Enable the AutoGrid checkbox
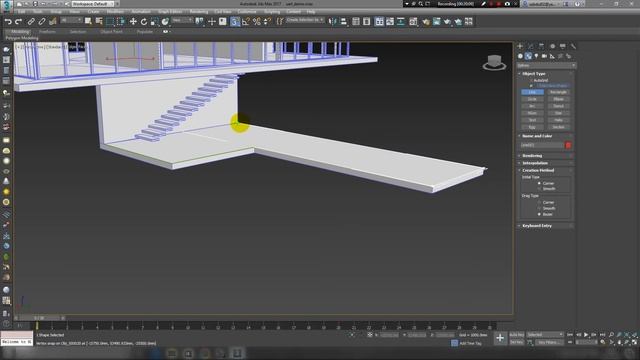The height and width of the screenshot is (360, 640). click(x=531, y=80)
